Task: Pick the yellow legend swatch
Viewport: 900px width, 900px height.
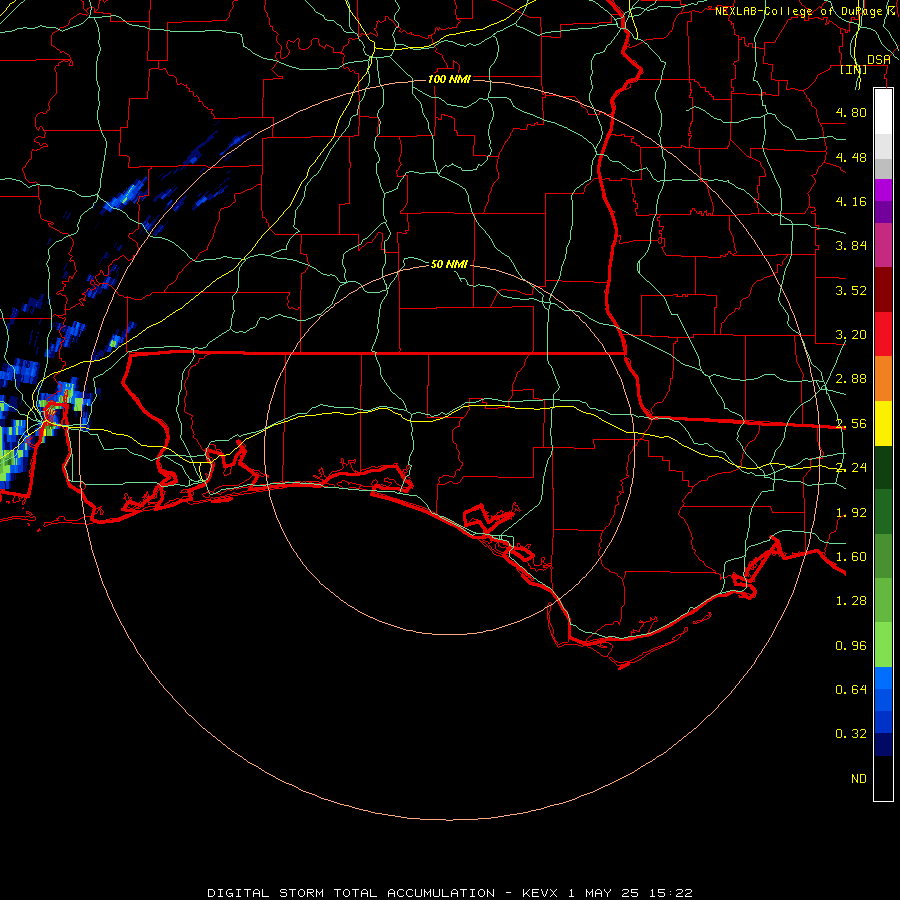Action: pos(883,423)
